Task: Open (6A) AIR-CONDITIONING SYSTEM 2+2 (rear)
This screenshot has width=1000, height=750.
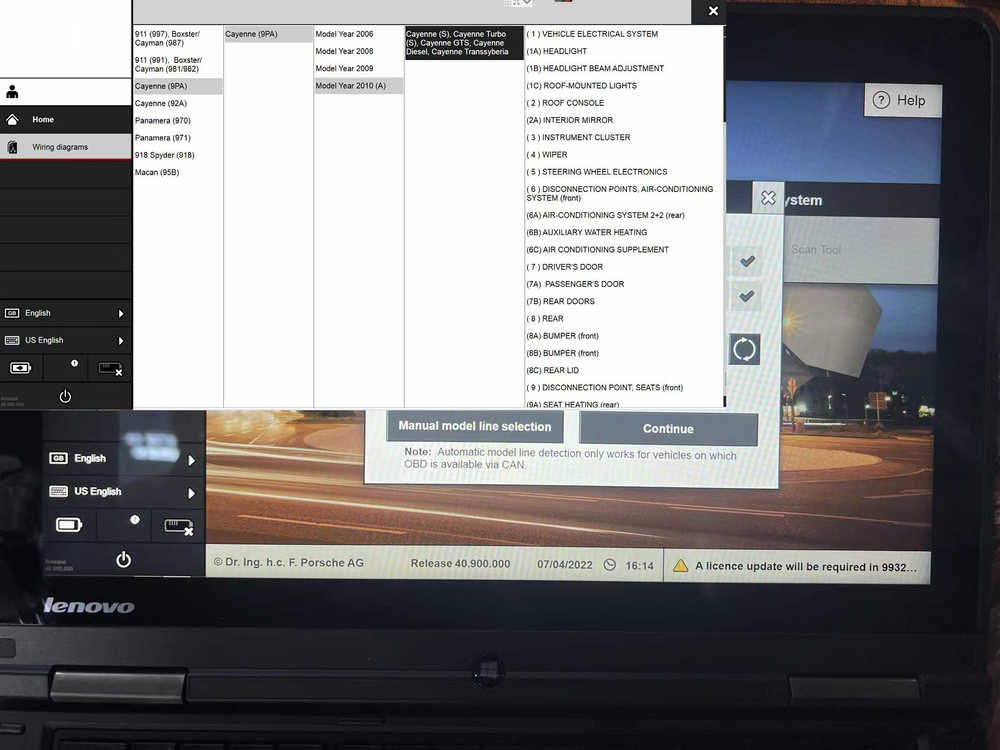Action: point(605,216)
